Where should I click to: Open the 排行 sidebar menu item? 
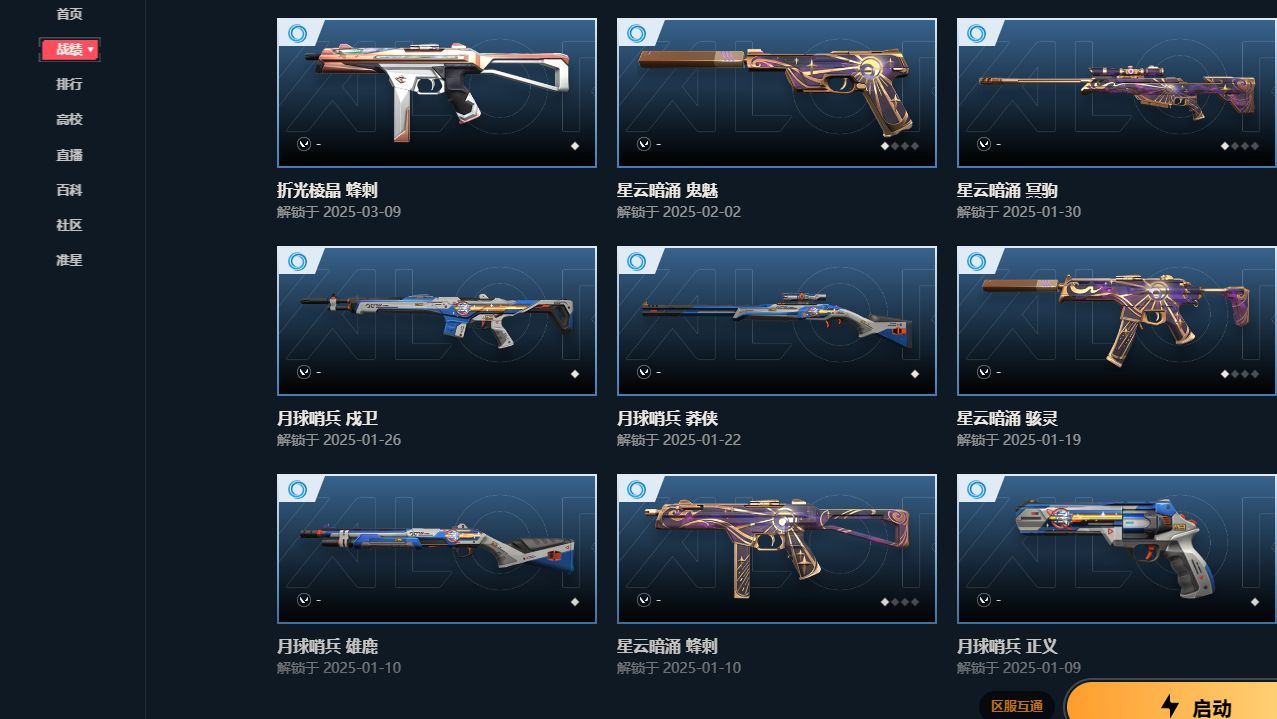[69, 84]
